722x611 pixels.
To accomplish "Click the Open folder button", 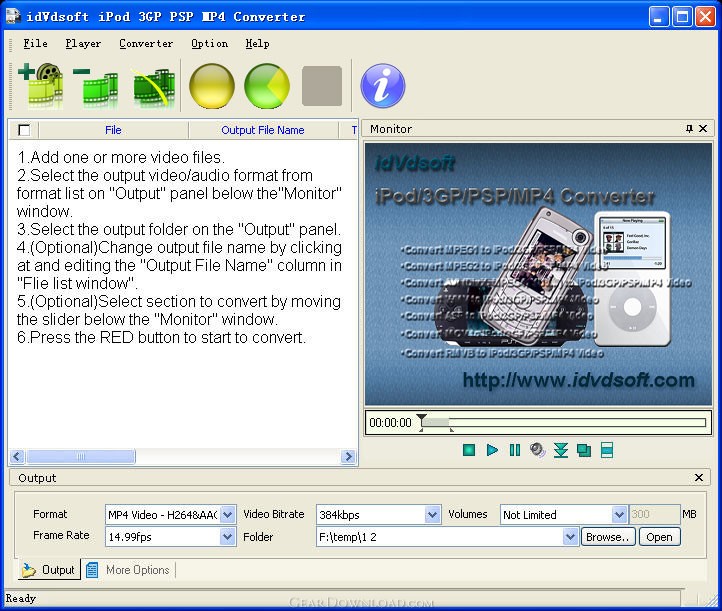I will (x=659, y=537).
